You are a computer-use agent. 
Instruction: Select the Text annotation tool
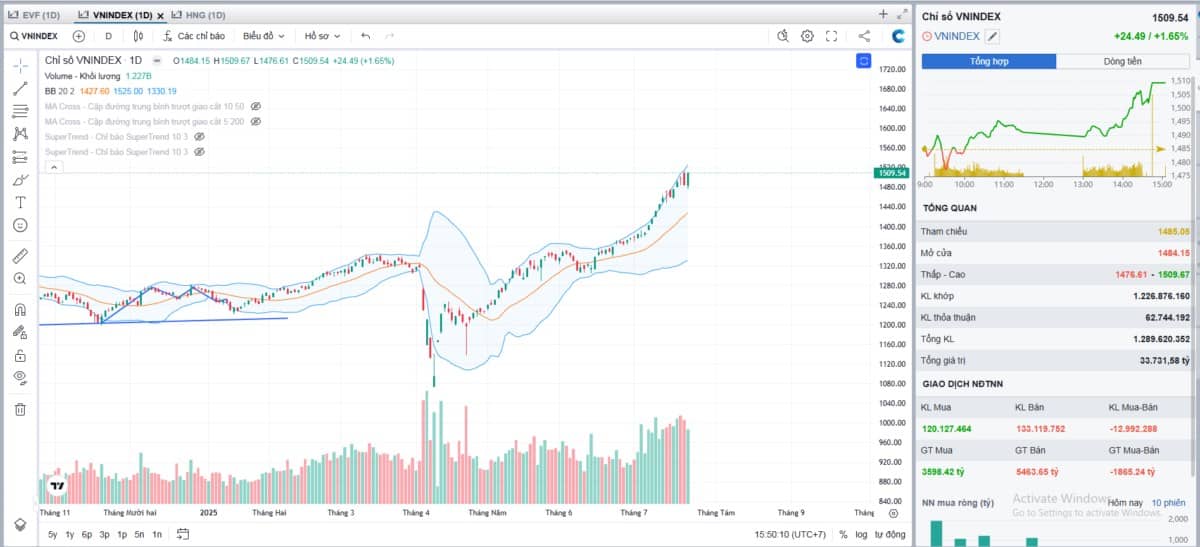20,202
